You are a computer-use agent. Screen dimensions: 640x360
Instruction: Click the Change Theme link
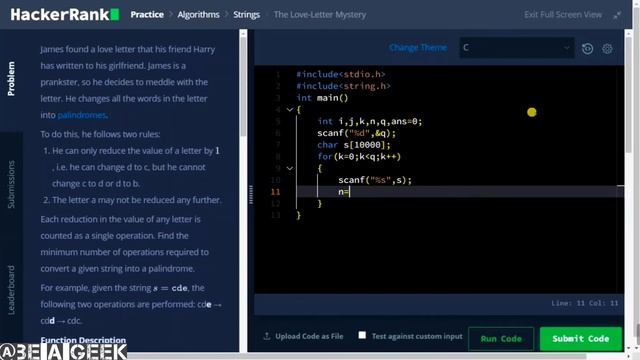pos(418,48)
